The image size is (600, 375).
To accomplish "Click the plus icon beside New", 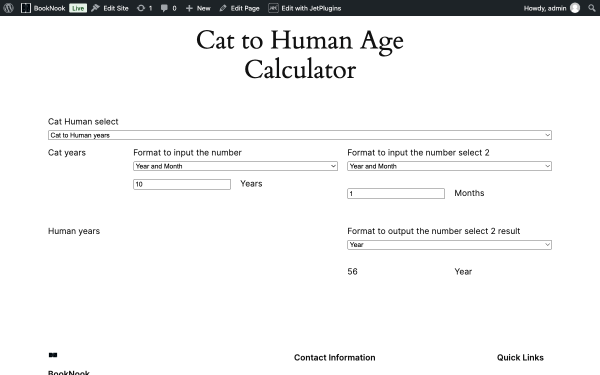I will point(189,8).
